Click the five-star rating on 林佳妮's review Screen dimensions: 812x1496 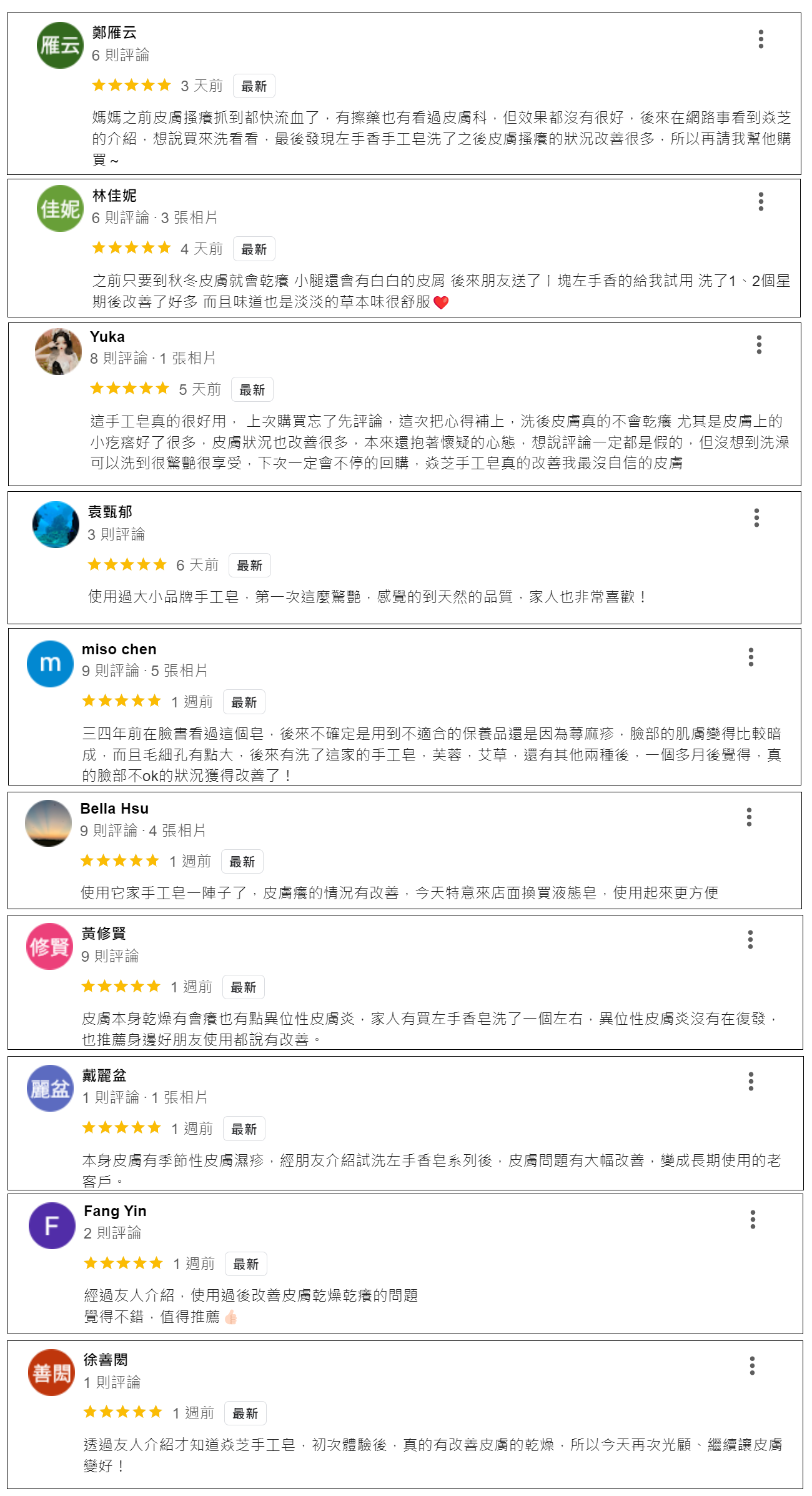[131, 248]
